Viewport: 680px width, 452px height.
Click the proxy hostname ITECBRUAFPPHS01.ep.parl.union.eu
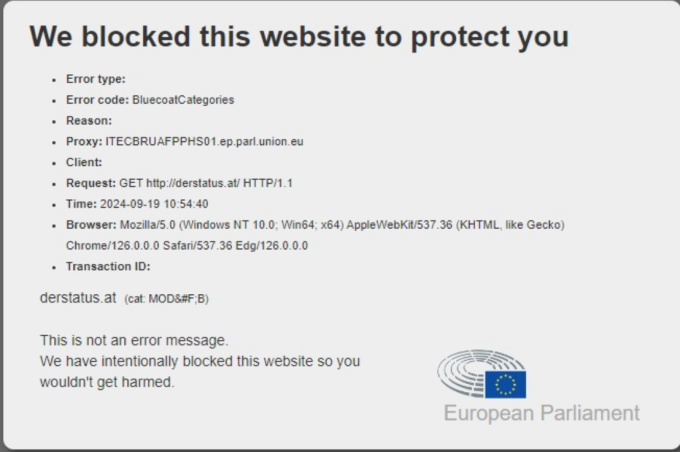coord(204,141)
